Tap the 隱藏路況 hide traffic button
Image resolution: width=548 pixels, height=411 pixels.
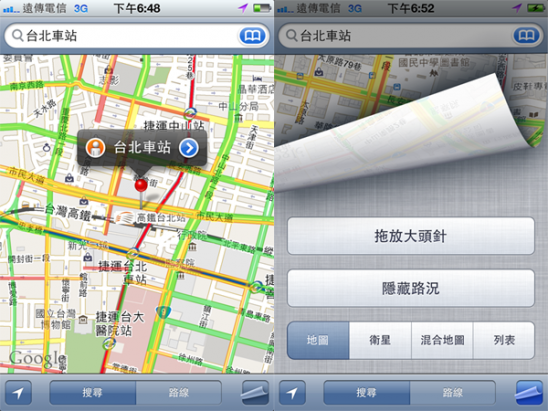411,288
